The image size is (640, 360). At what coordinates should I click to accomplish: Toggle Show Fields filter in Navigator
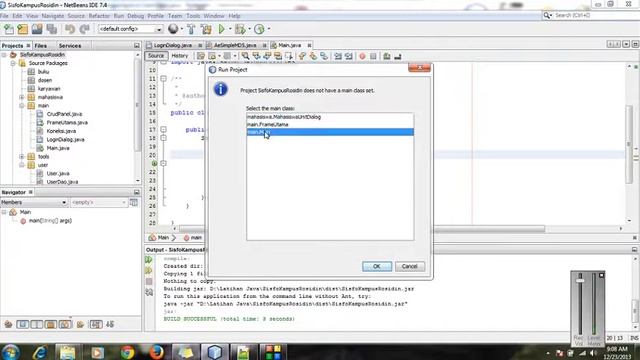(x=22, y=324)
